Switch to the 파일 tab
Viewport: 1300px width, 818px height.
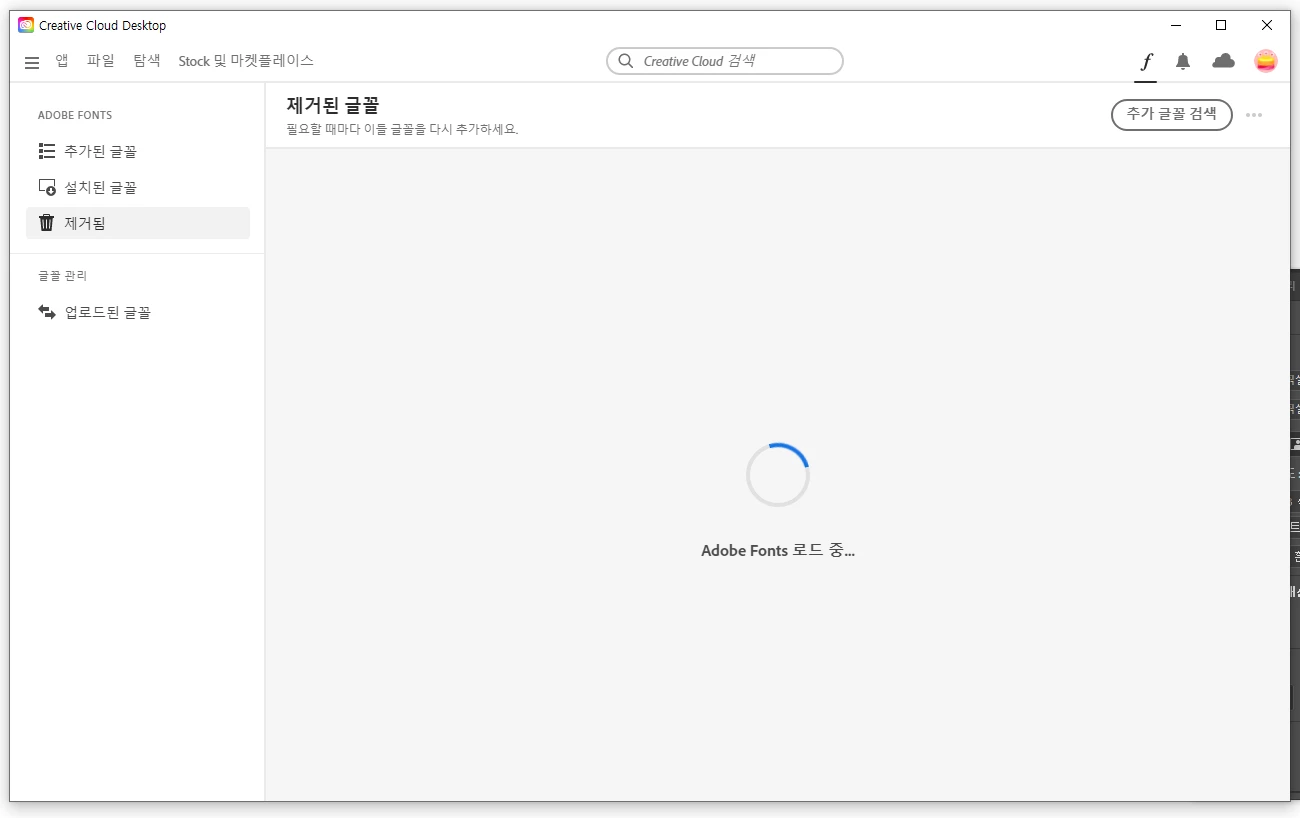point(101,61)
